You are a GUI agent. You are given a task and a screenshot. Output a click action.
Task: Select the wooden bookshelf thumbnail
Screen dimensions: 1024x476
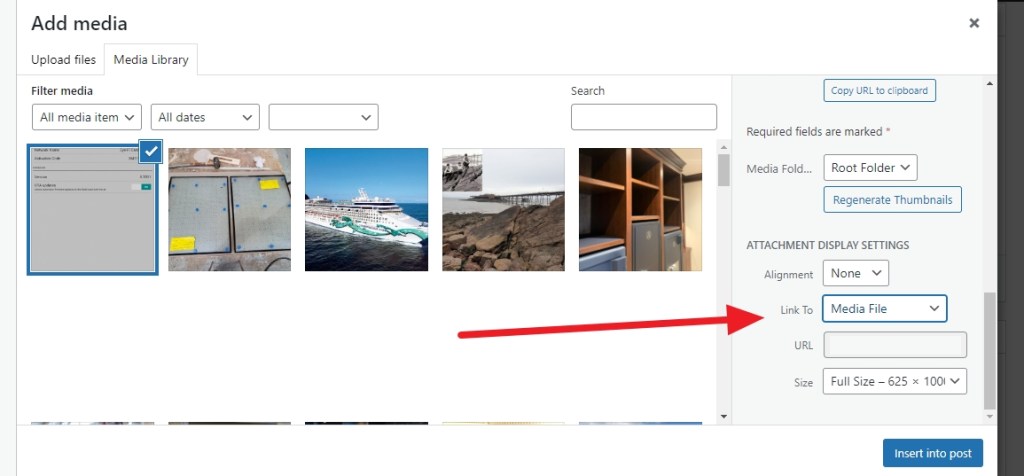click(x=640, y=210)
